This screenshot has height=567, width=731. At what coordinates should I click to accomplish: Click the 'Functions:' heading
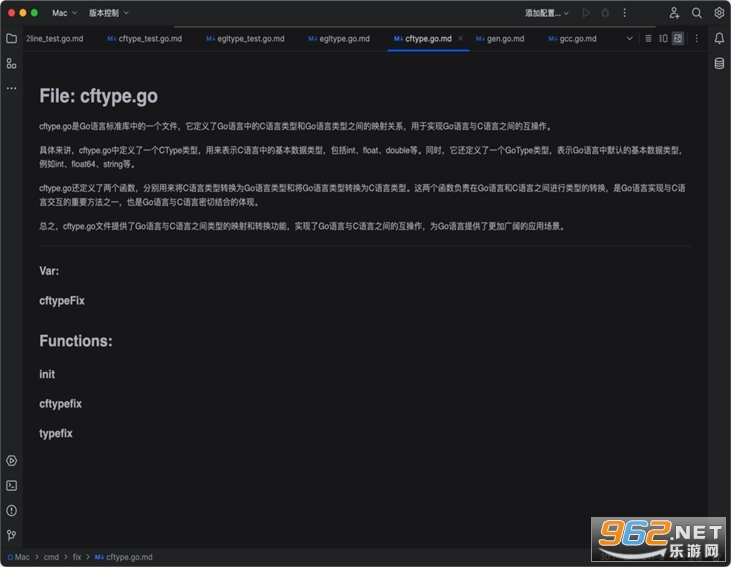point(76,341)
